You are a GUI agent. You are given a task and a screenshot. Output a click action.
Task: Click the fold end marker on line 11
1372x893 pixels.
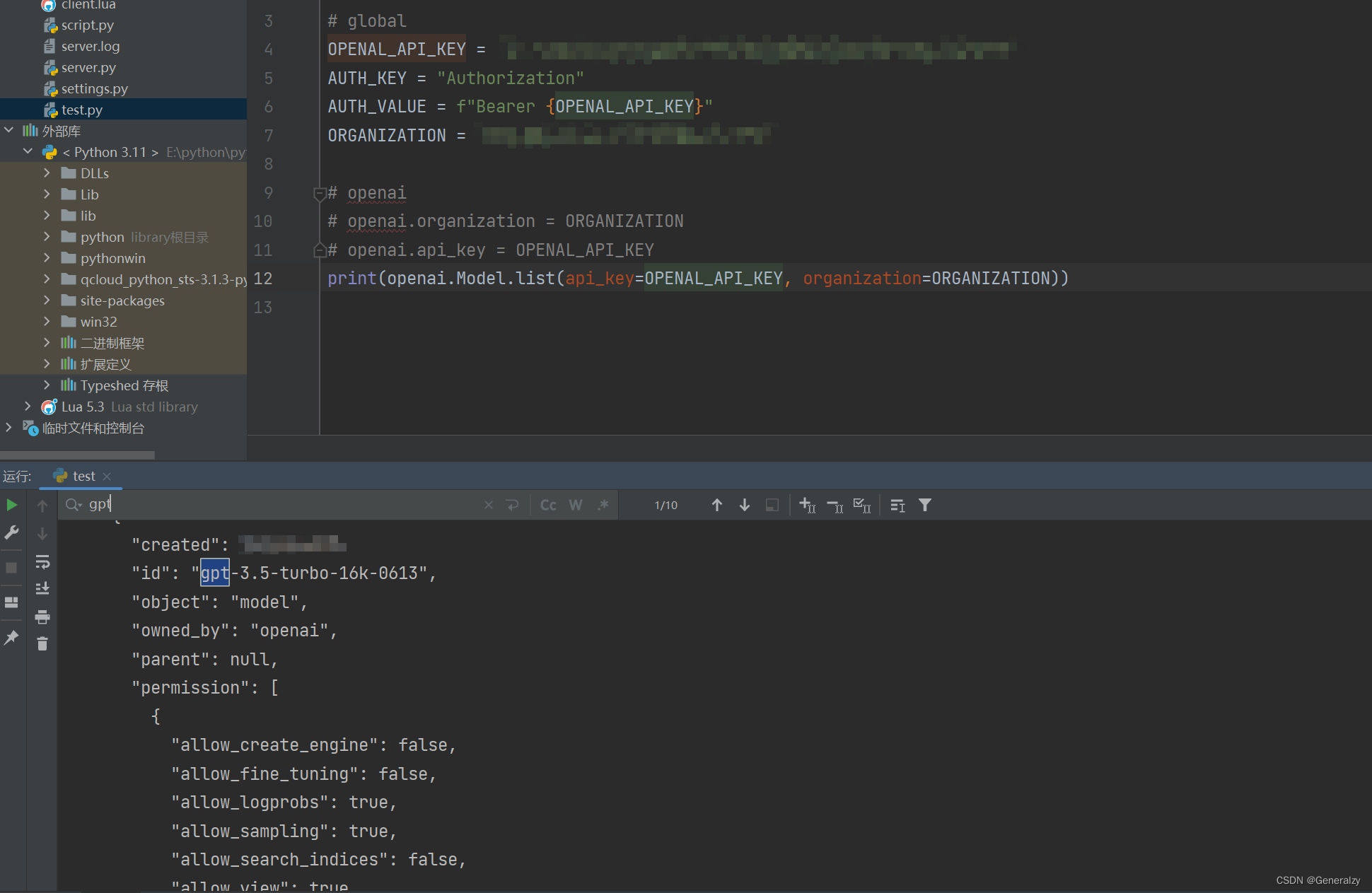click(x=320, y=250)
